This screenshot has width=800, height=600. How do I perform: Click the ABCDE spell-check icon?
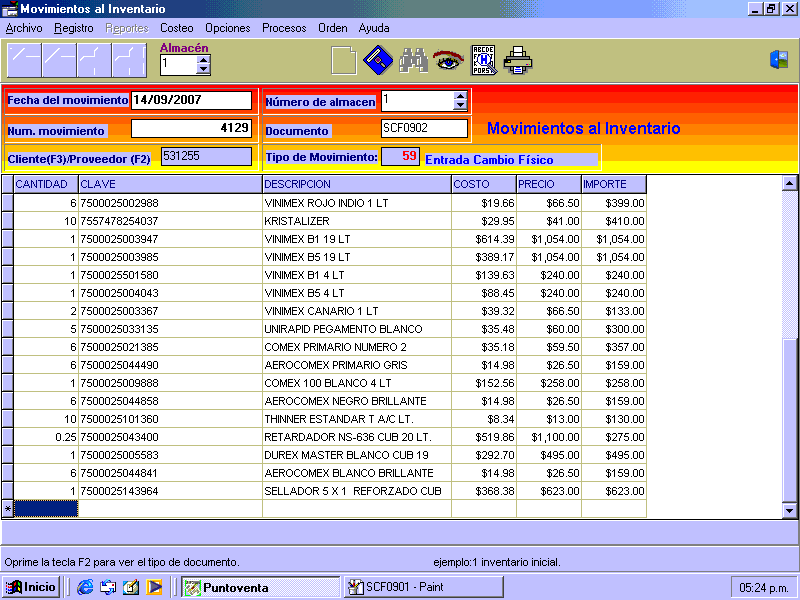[x=483, y=61]
